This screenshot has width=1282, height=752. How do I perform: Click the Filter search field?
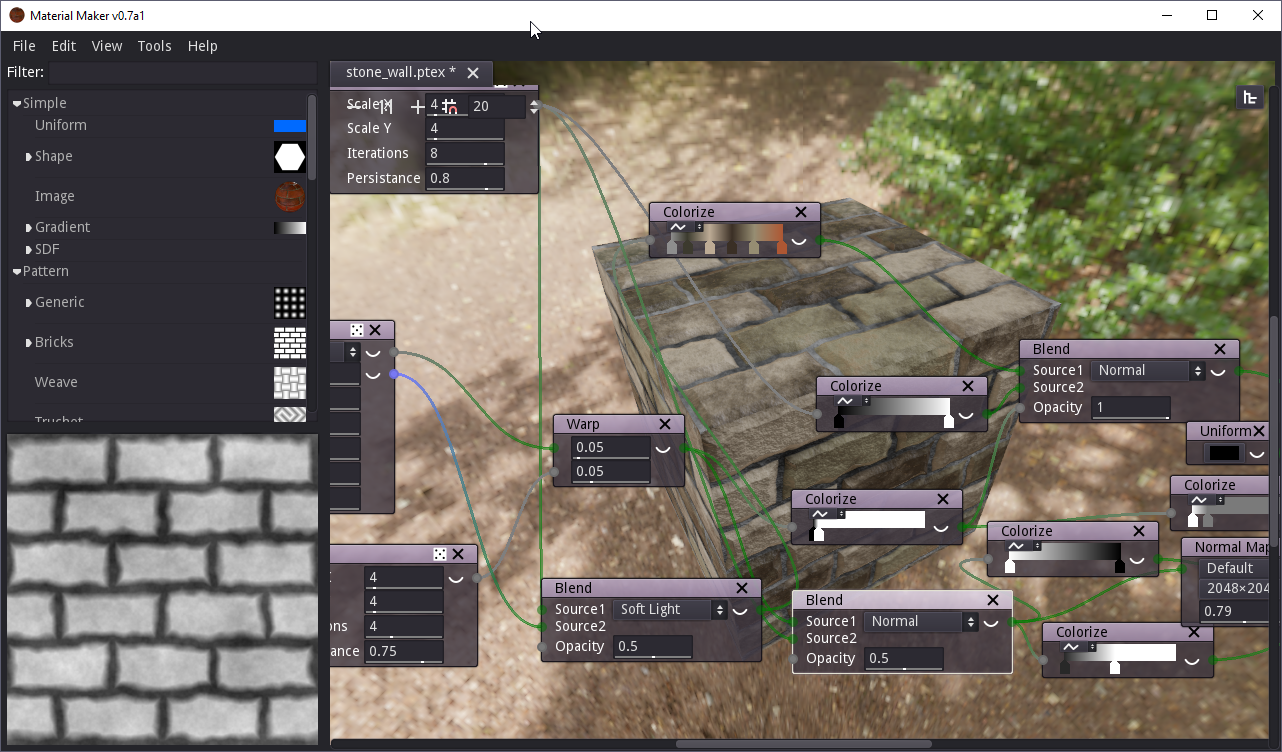182,72
